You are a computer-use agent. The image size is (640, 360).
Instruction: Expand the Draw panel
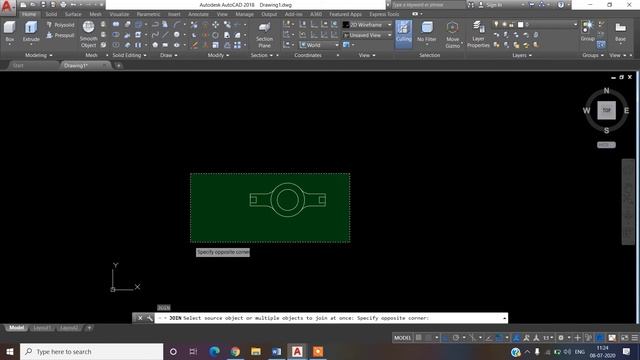click(x=169, y=55)
